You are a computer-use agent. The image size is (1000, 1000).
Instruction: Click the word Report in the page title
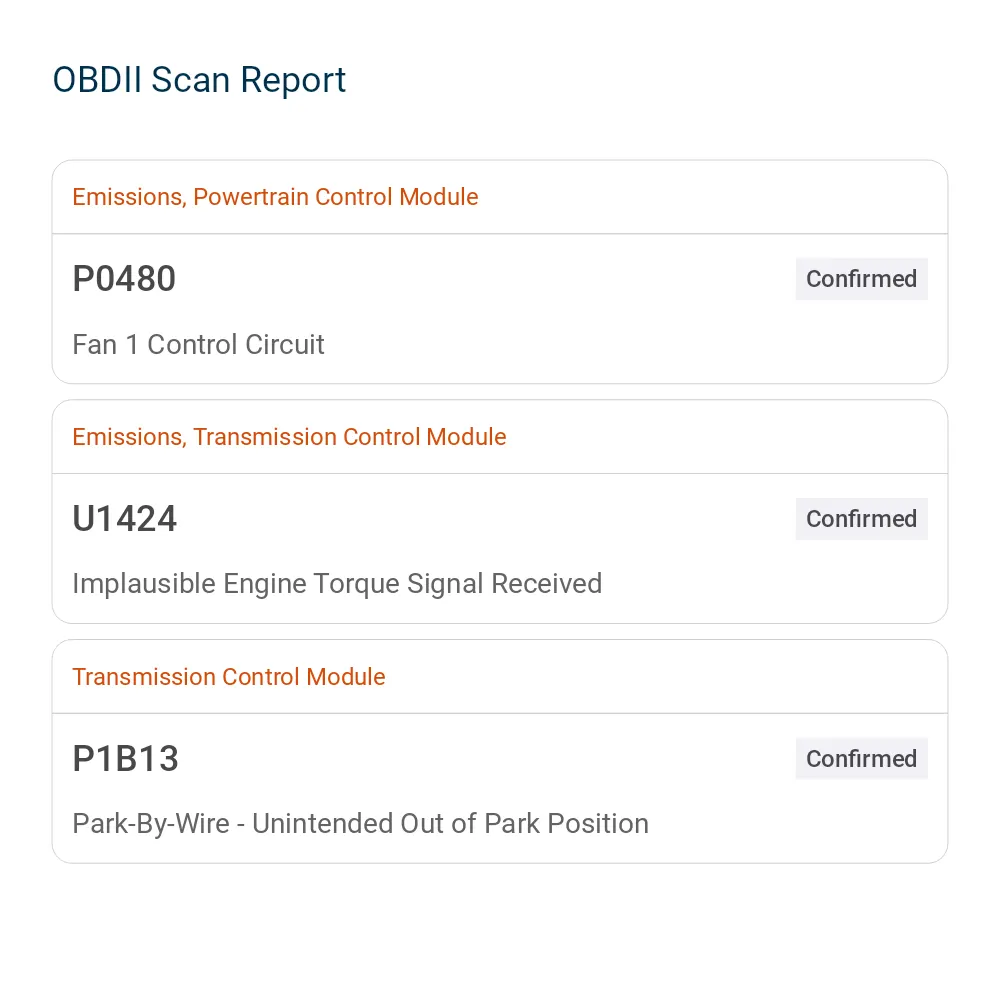coord(293,82)
